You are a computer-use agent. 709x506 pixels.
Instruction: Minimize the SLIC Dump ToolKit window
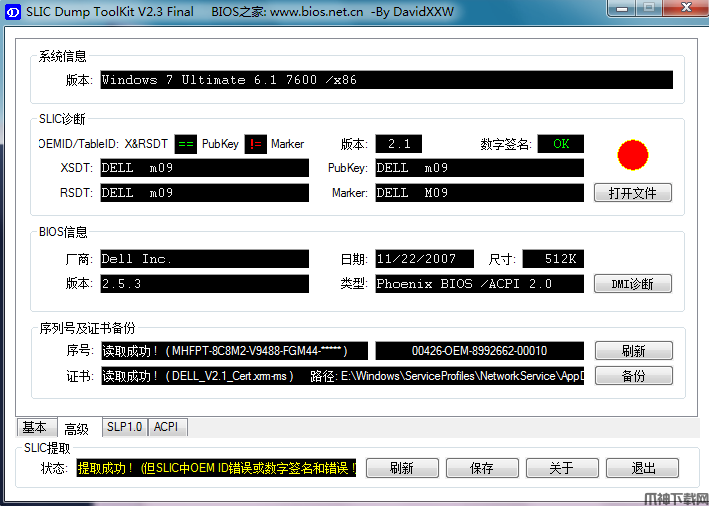pyautogui.click(x=622, y=8)
